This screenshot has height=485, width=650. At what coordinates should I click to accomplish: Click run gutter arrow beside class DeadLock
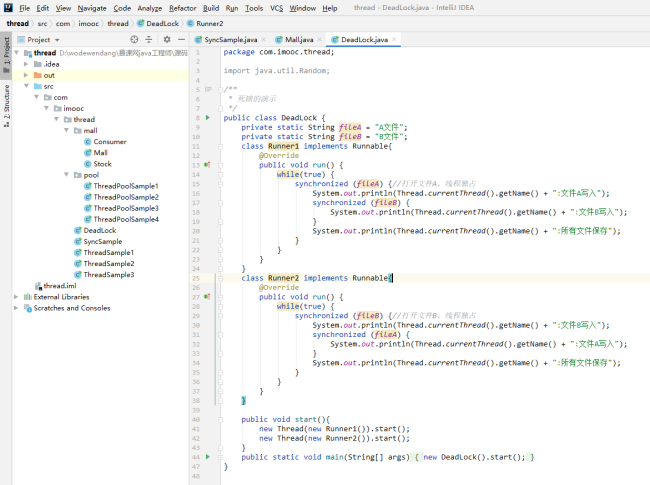click(x=207, y=118)
